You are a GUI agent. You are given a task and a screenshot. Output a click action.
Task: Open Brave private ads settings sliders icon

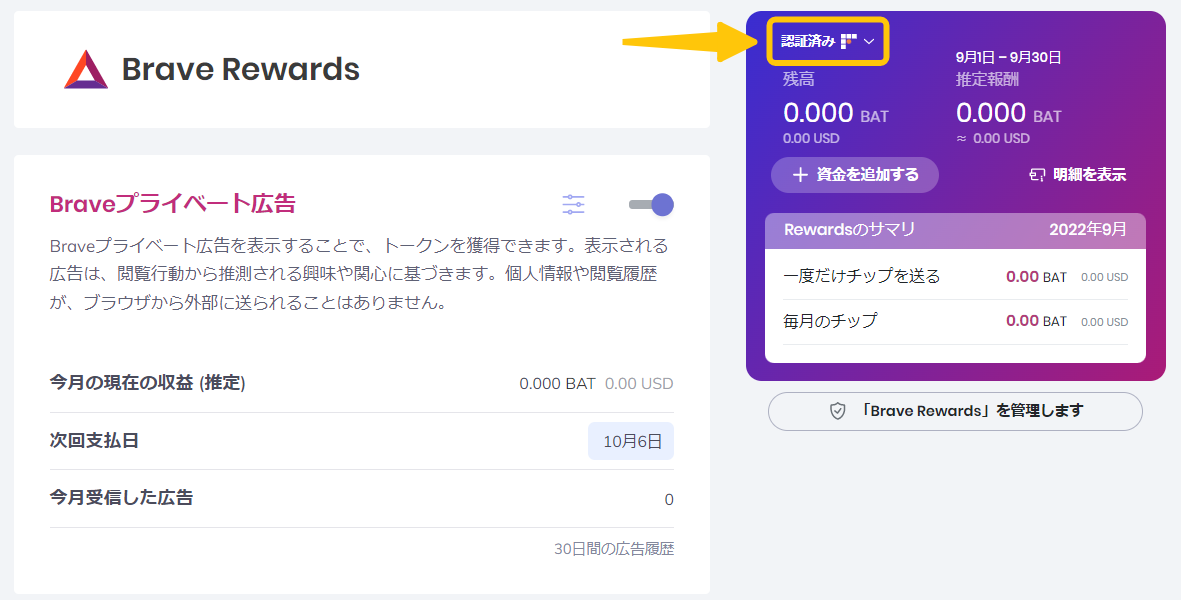tap(573, 204)
